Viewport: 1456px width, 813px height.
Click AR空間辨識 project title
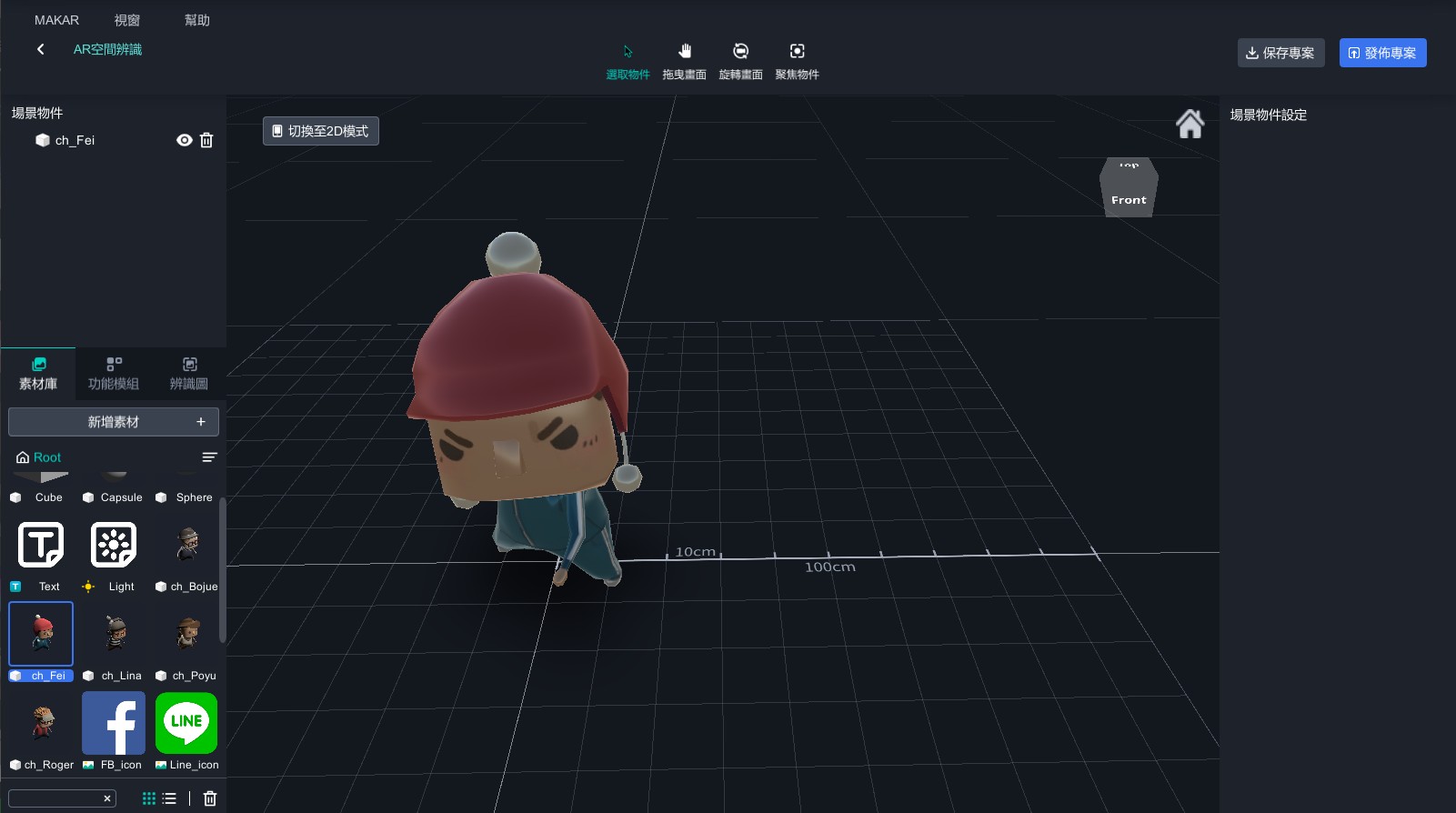(x=107, y=49)
